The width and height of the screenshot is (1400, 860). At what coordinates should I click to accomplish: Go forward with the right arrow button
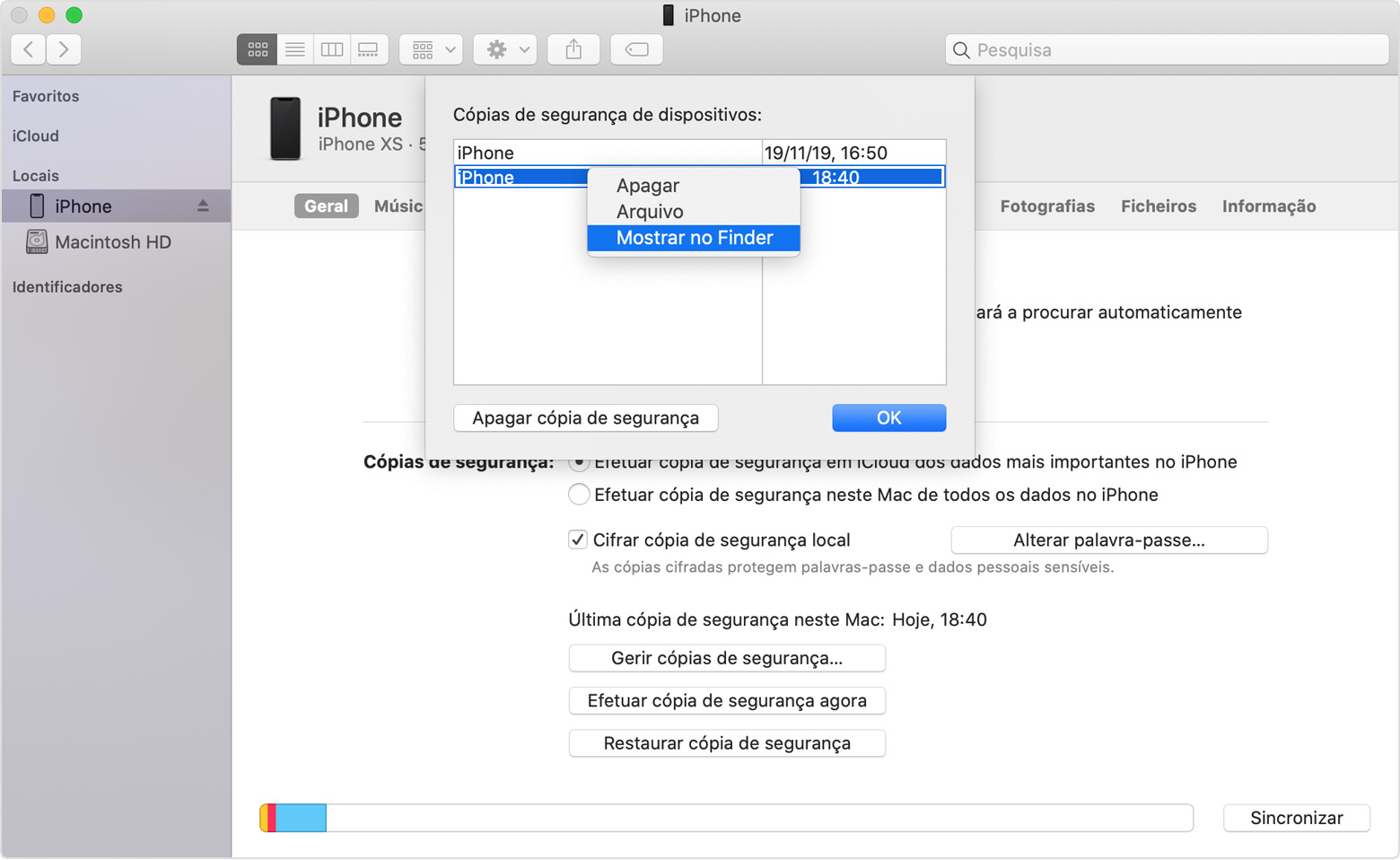[64, 49]
